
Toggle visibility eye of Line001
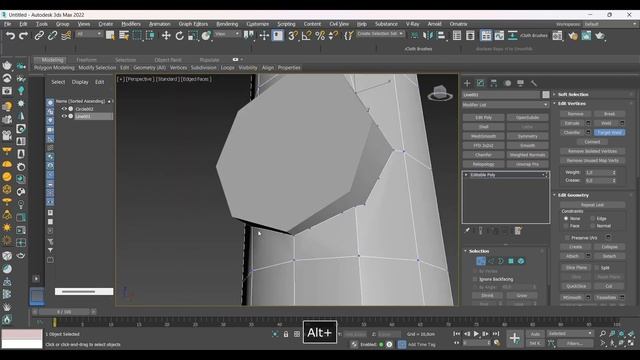click(64, 116)
